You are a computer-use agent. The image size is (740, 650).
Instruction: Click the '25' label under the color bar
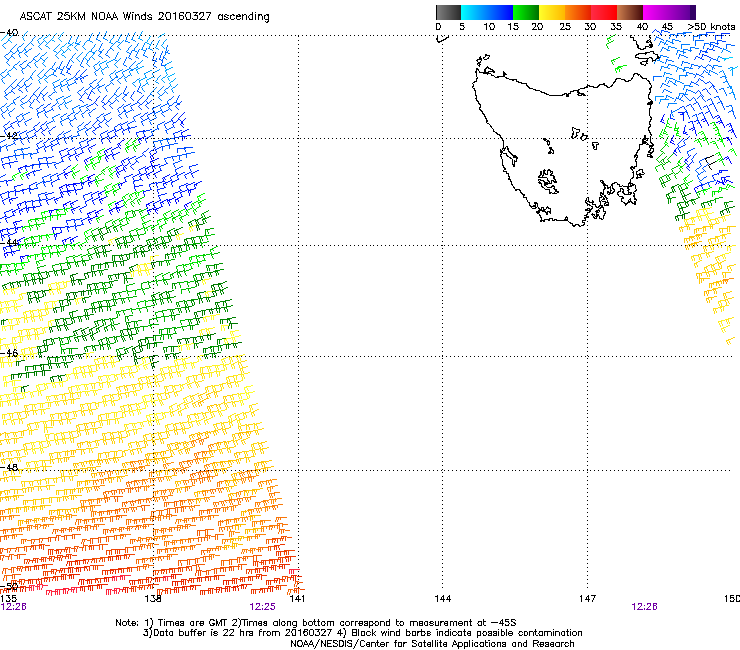564,26
